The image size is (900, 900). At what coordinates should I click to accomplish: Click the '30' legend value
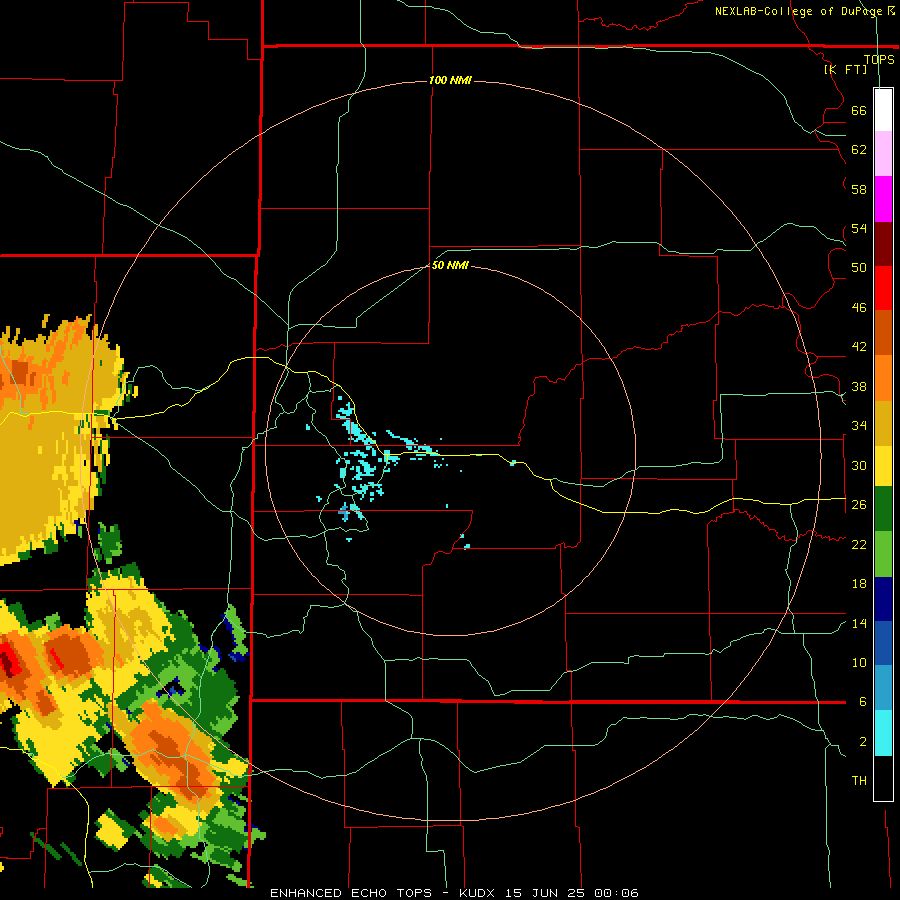859,465
